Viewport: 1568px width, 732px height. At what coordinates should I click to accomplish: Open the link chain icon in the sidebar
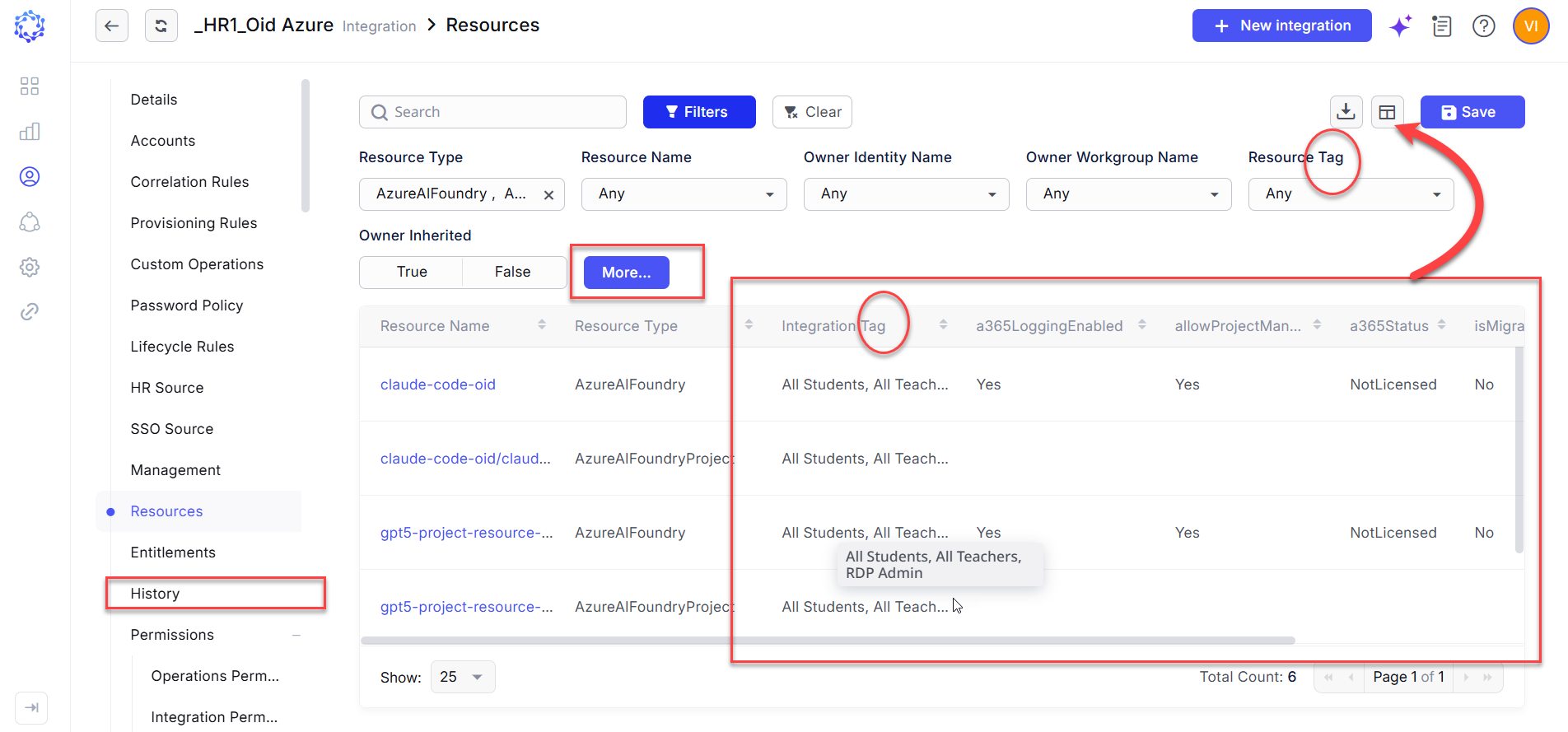pyautogui.click(x=30, y=311)
